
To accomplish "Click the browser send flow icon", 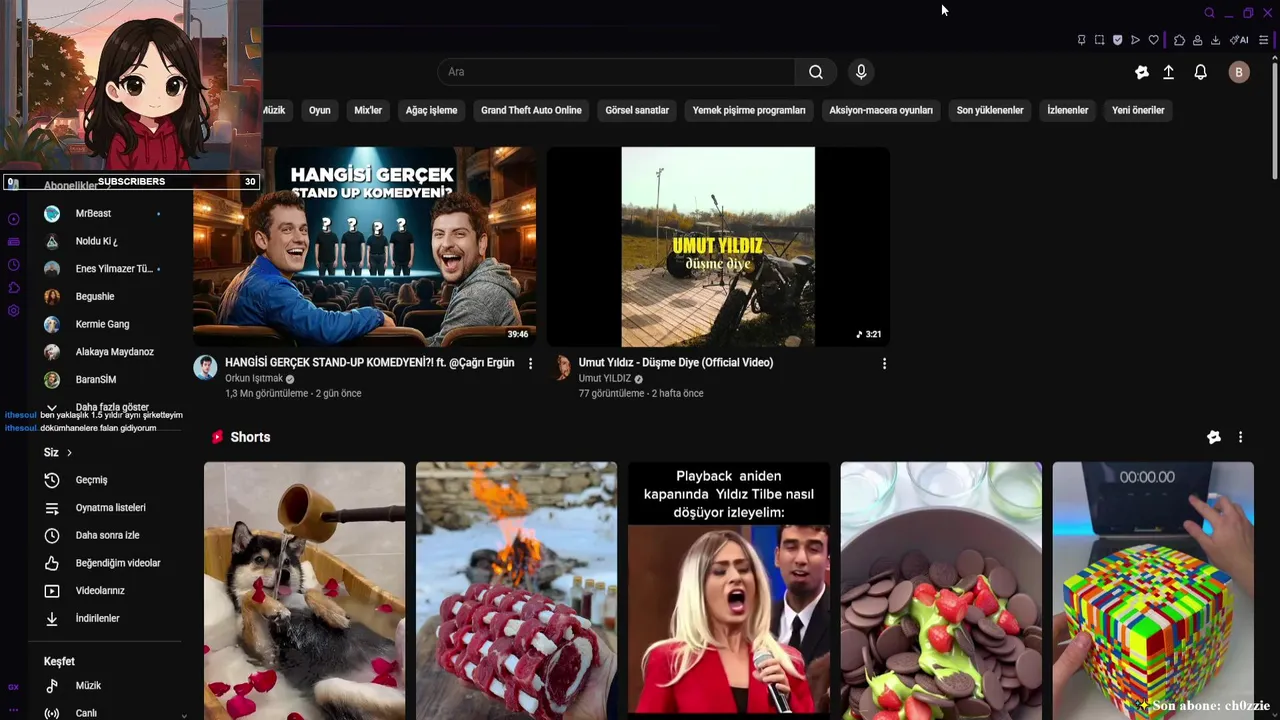I will [1135, 40].
